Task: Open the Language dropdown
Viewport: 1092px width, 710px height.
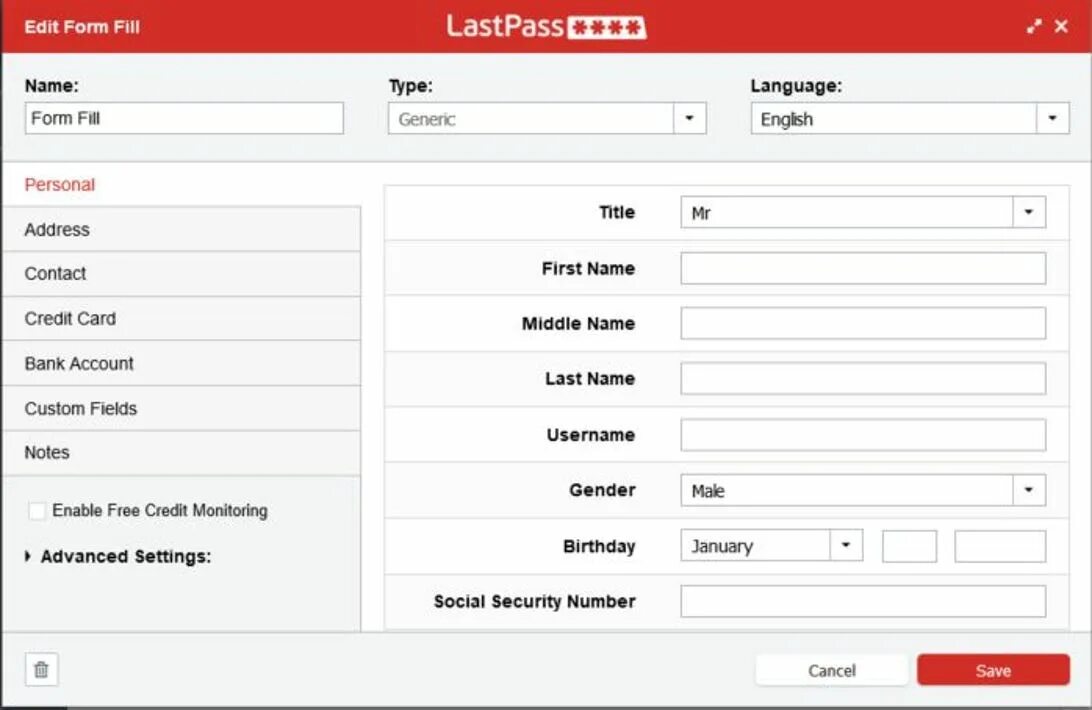Action: (x=910, y=118)
